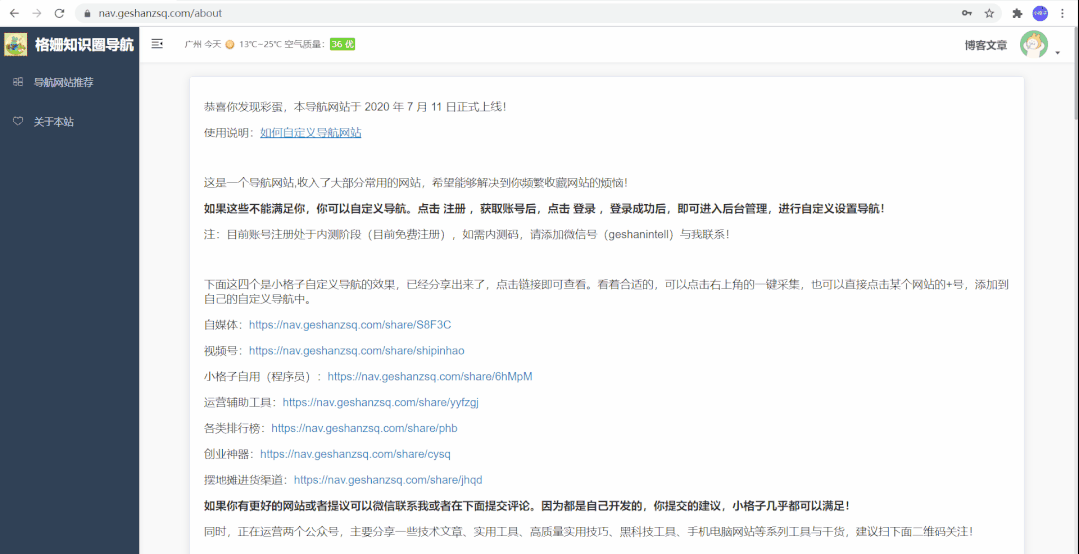Screen dimensions: 1079x554
Task: Open the saved password key icon
Action: [967, 13]
